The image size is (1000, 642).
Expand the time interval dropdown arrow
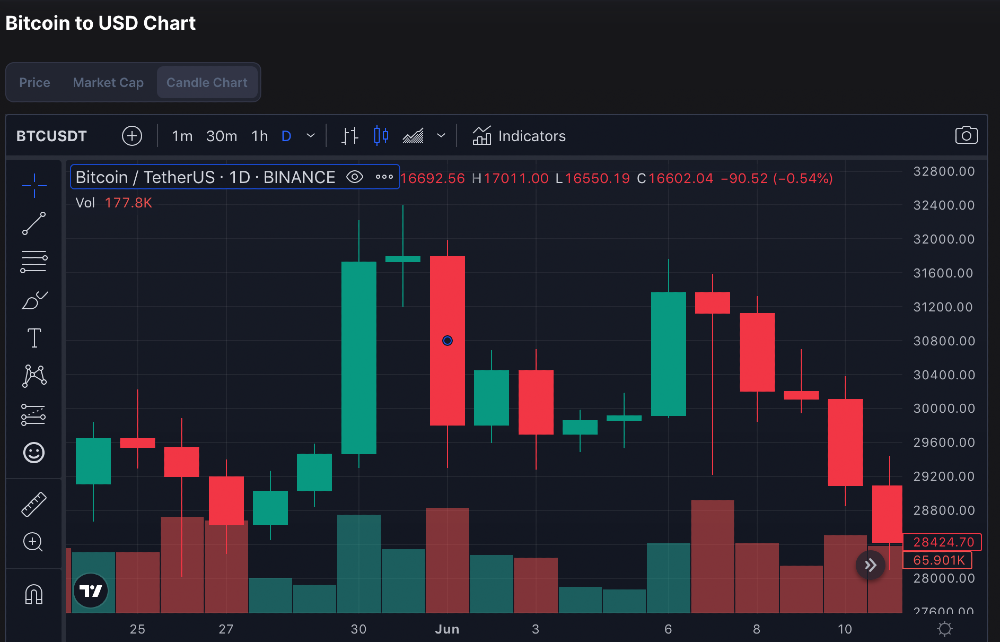[x=311, y=136]
